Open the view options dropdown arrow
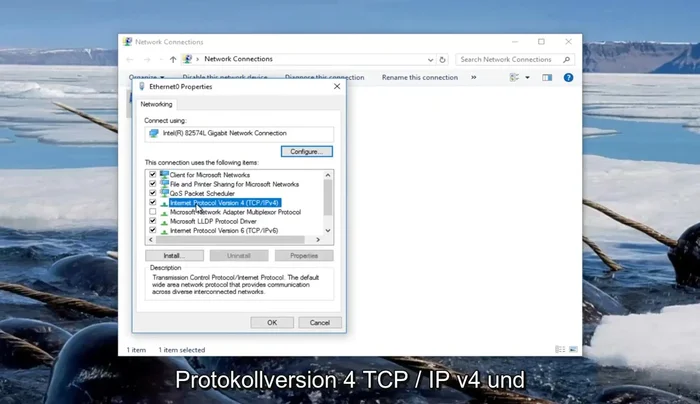700x404 pixels. 527,77
